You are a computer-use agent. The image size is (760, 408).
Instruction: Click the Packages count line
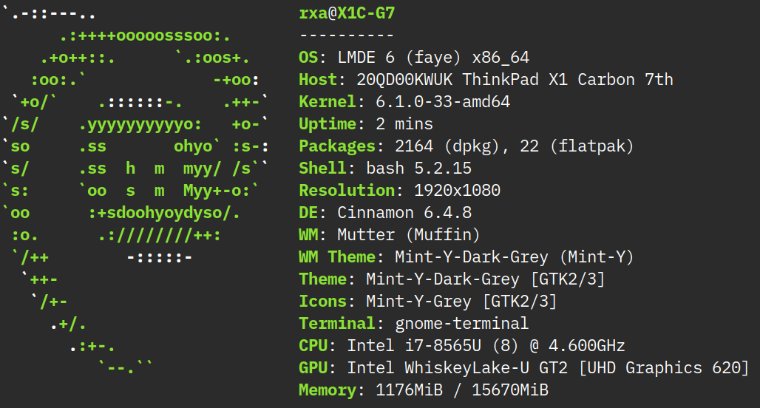click(467, 146)
